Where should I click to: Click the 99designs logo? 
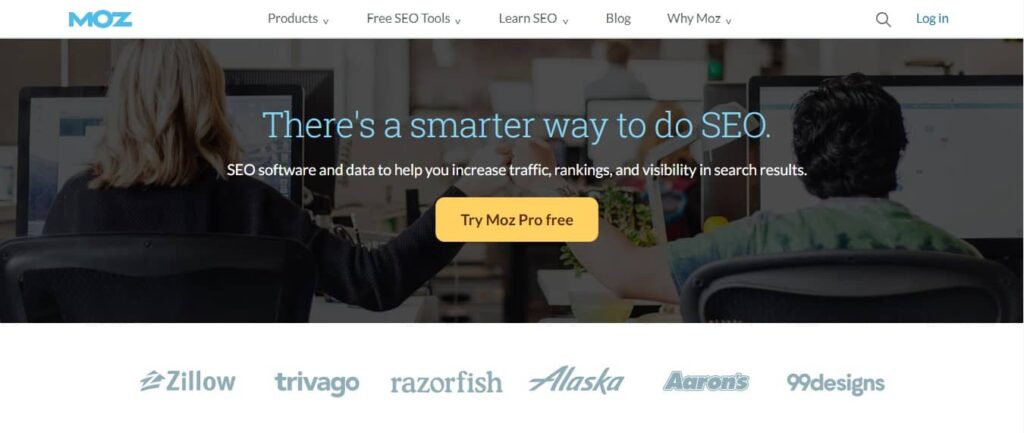tap(836, 382)
